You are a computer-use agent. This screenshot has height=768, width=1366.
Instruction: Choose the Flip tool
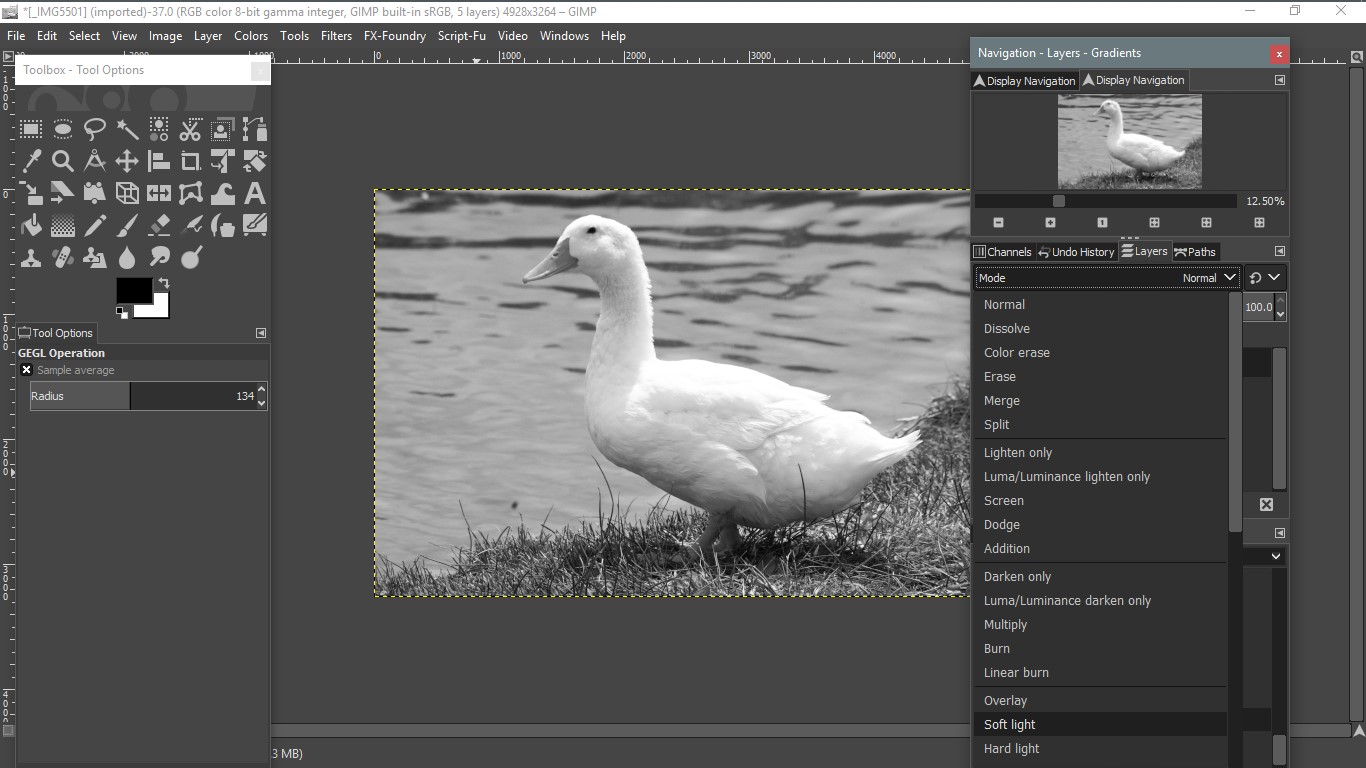point(159,193)
